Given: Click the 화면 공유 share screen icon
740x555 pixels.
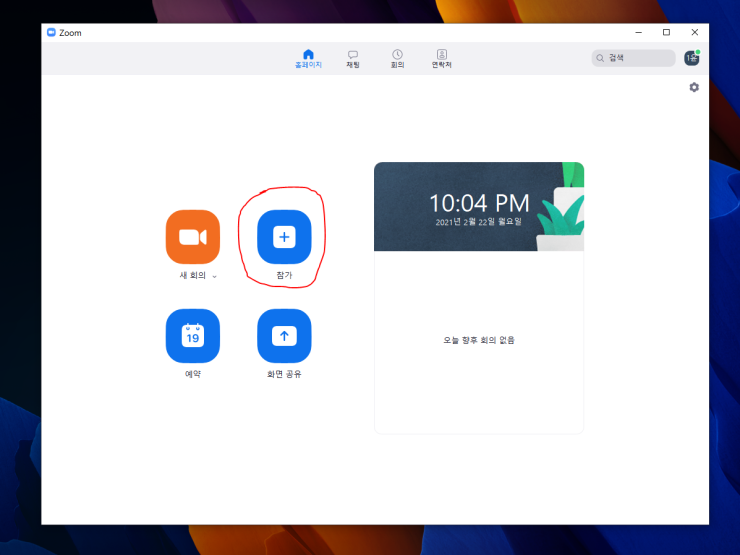Looking at the screenshot, I should click(x=284, y=336).
